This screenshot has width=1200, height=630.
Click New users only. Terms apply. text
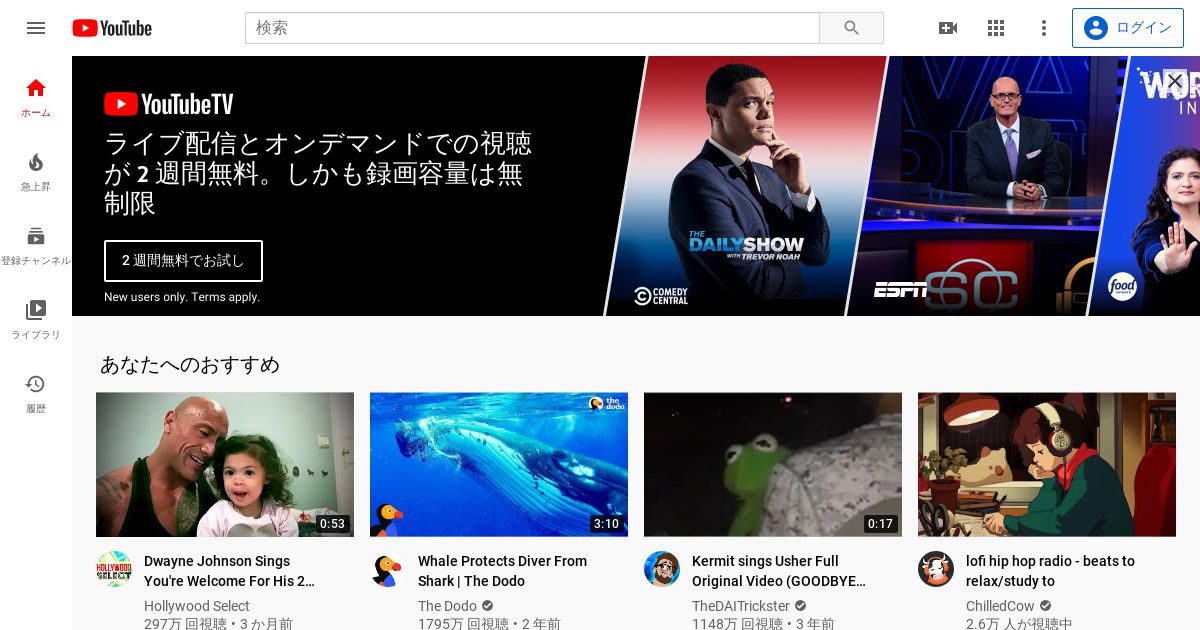click(x=182, y=297)
